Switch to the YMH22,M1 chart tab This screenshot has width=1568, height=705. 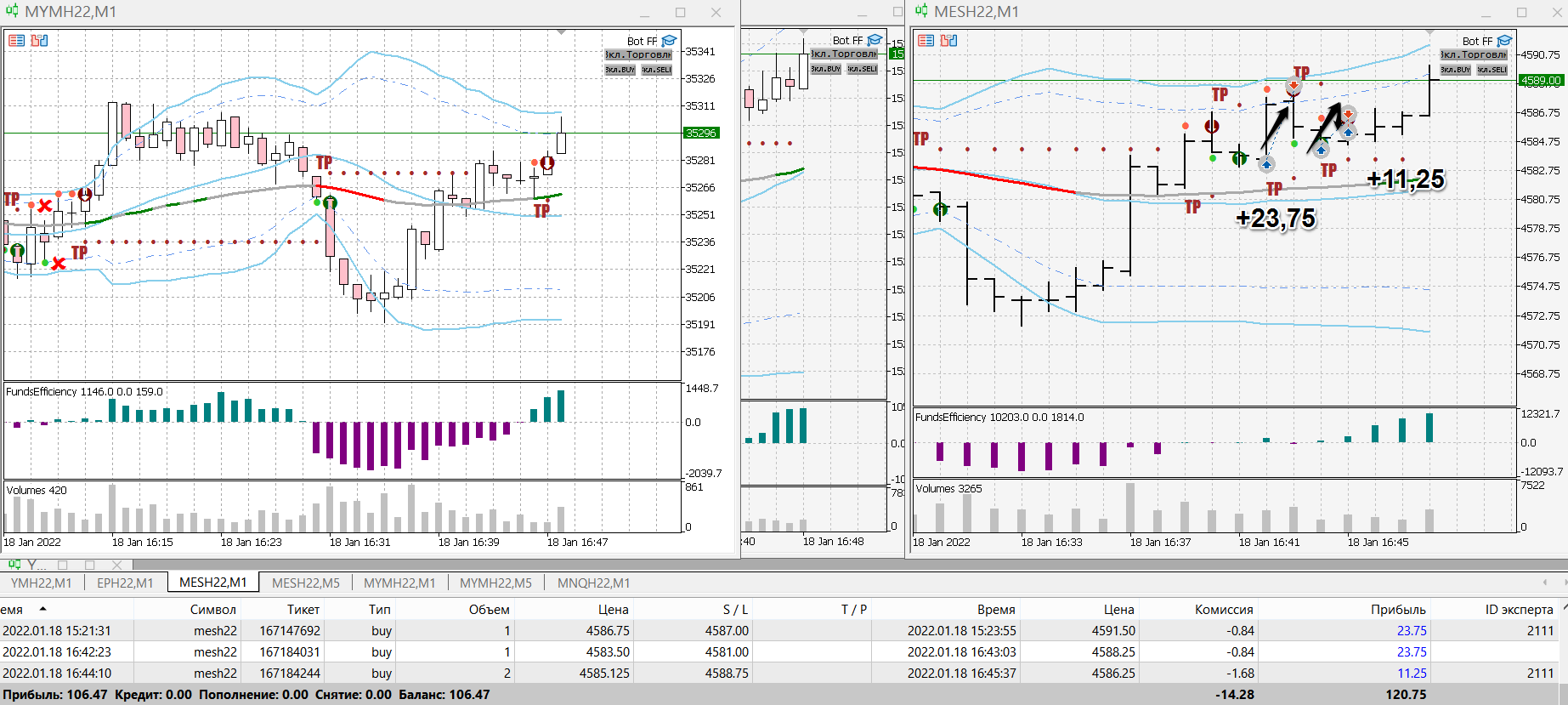click(41, 583)
